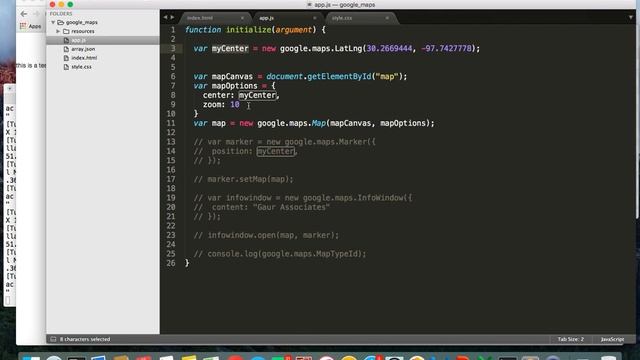Expand the resources folder triangle

click(x=58, y=31)
